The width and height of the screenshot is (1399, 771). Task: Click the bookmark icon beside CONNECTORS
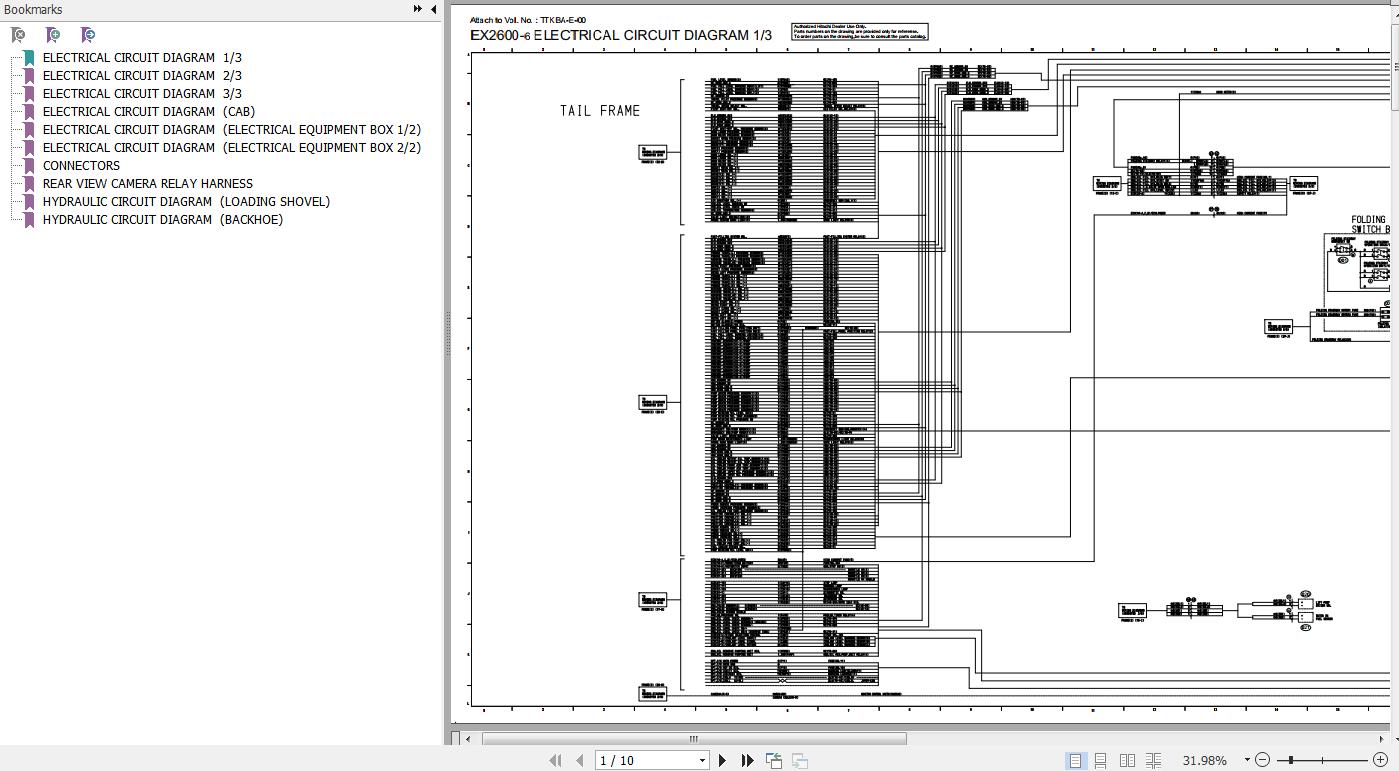(x=29, y=166)
